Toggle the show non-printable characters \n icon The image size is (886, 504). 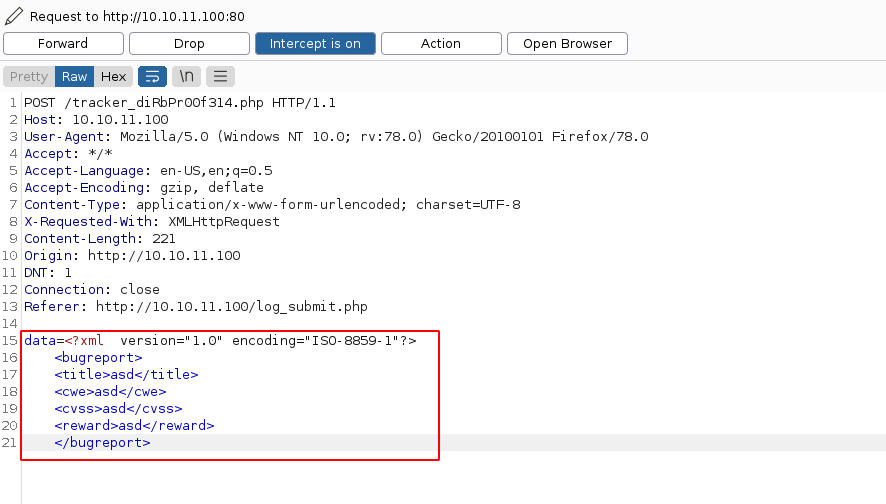[x=186, y=76]
